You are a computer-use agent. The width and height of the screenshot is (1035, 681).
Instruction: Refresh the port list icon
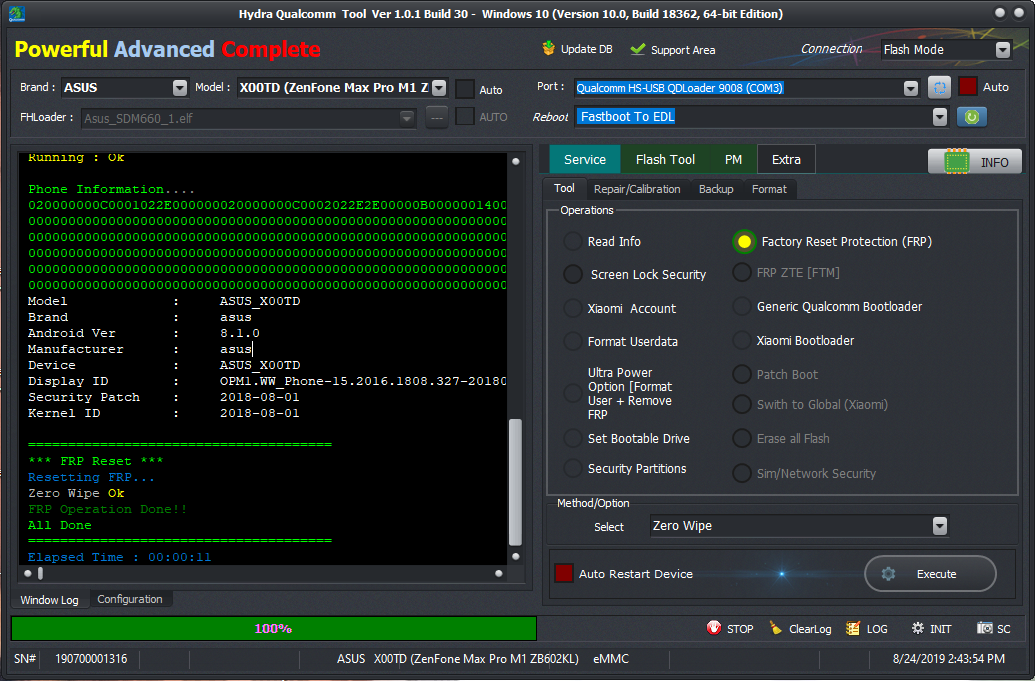click(x=939, y=87)
